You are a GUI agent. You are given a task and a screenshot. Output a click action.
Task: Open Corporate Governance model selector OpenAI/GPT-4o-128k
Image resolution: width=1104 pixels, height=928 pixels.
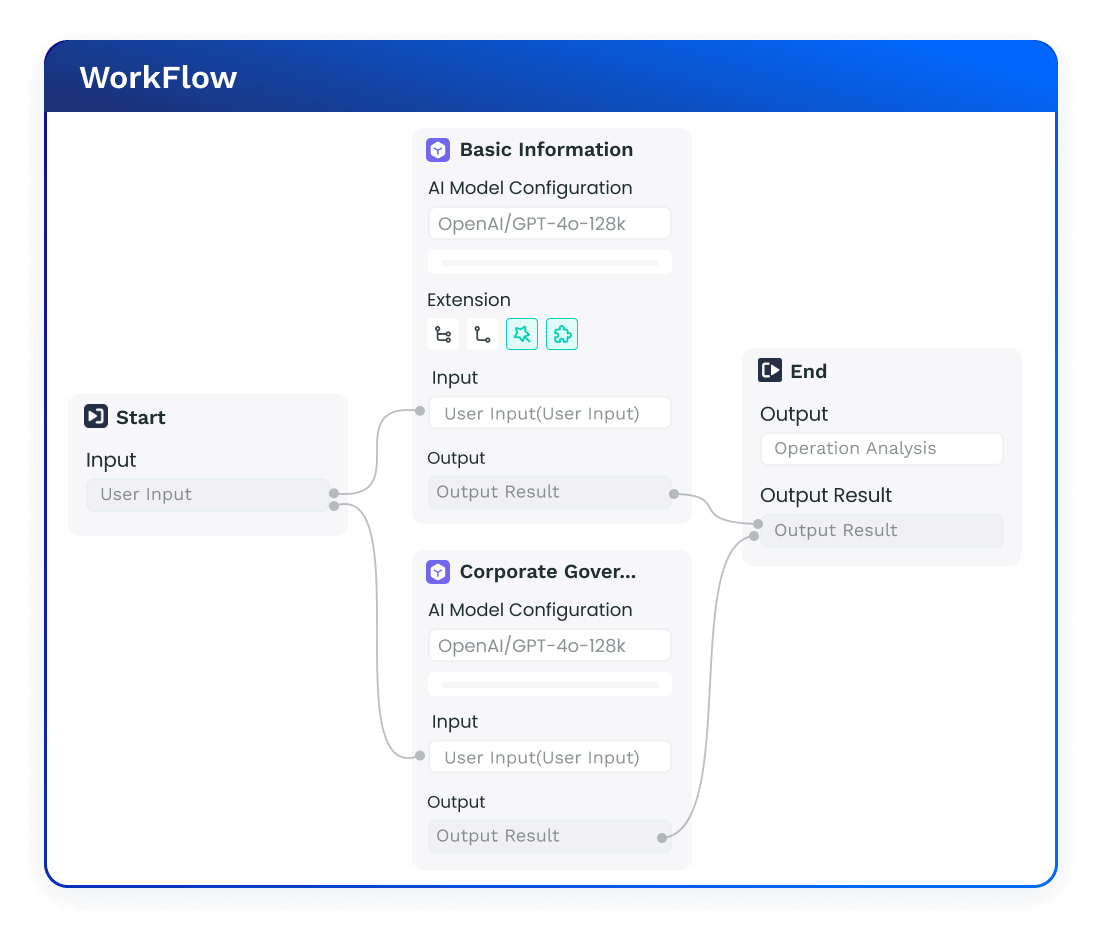[x=549, y=646]
